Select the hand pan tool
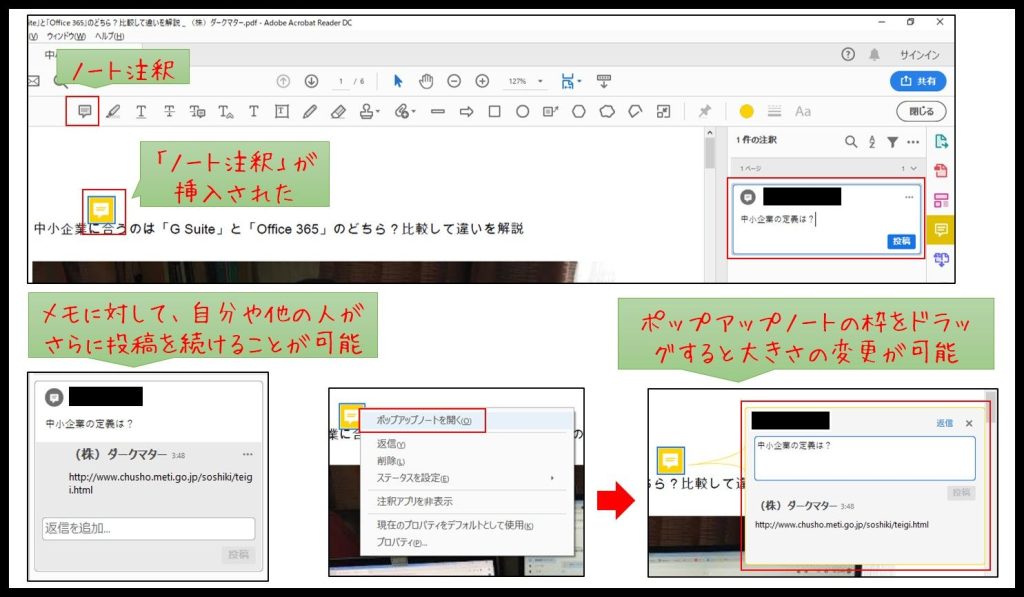 tap(426, 81)
